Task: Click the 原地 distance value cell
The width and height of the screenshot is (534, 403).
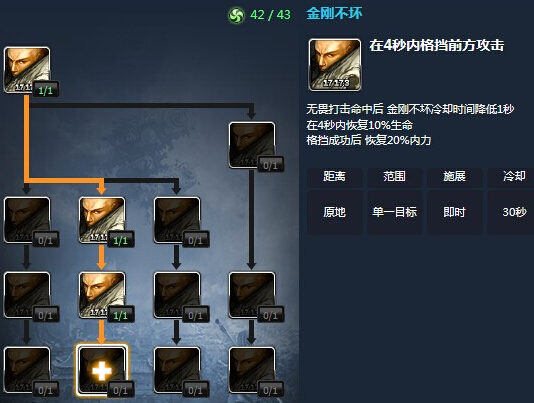Action: 334,212
